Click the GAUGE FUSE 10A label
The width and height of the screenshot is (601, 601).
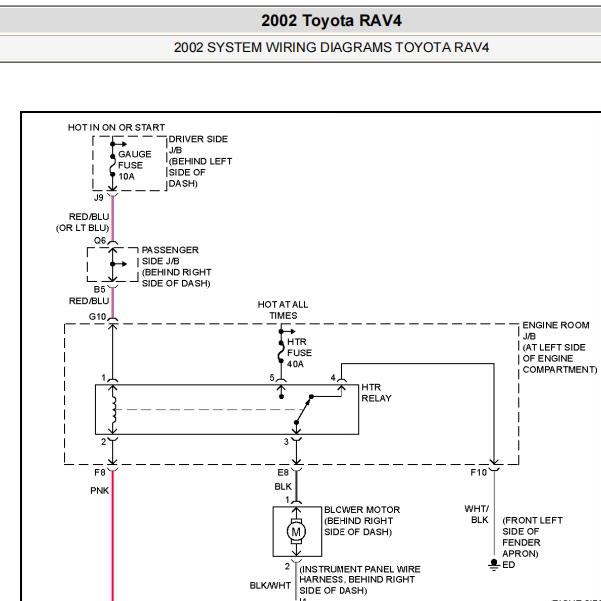(x=134, y=165)
